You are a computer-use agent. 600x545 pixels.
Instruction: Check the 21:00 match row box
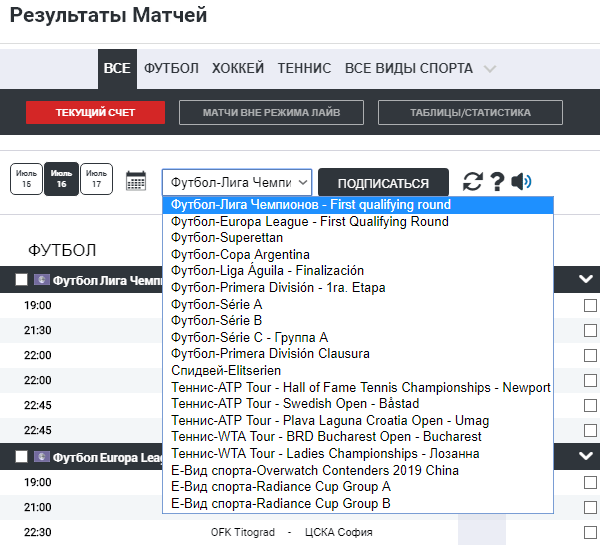point(590,507)
